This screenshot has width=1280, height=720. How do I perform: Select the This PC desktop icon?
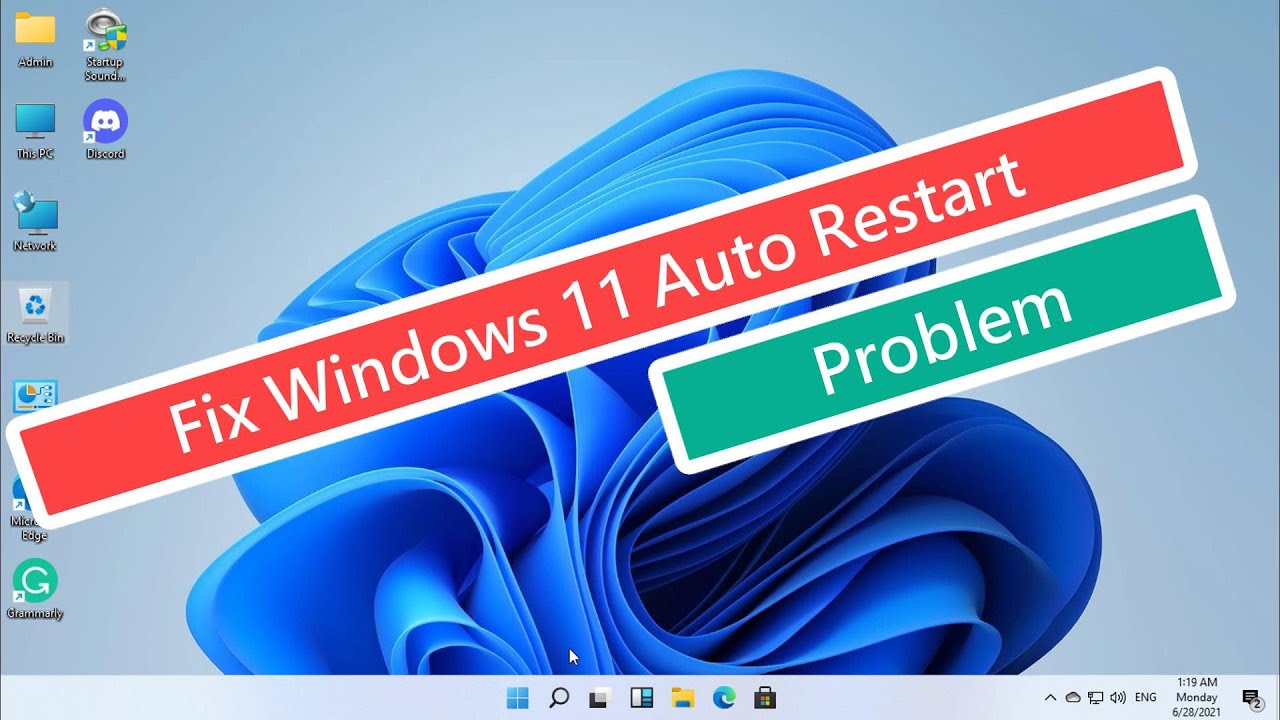click(35, 131)
